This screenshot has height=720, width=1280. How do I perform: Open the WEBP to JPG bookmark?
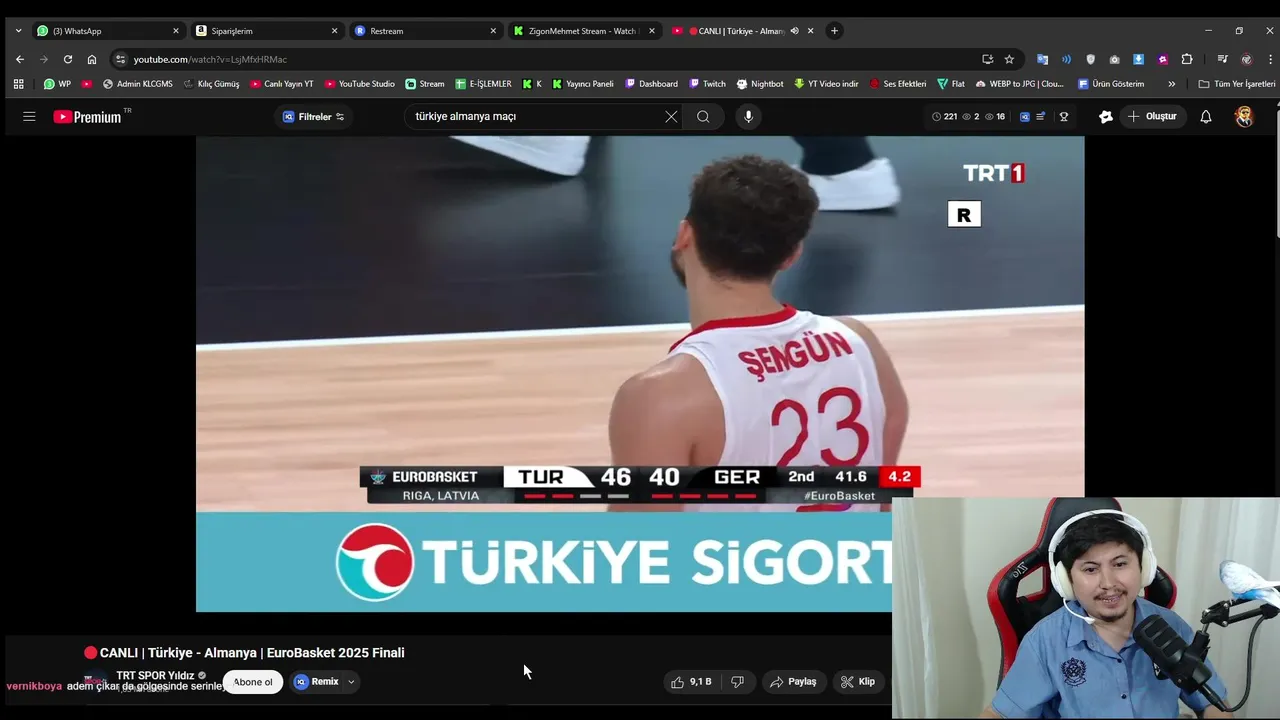click(1020, 84)
